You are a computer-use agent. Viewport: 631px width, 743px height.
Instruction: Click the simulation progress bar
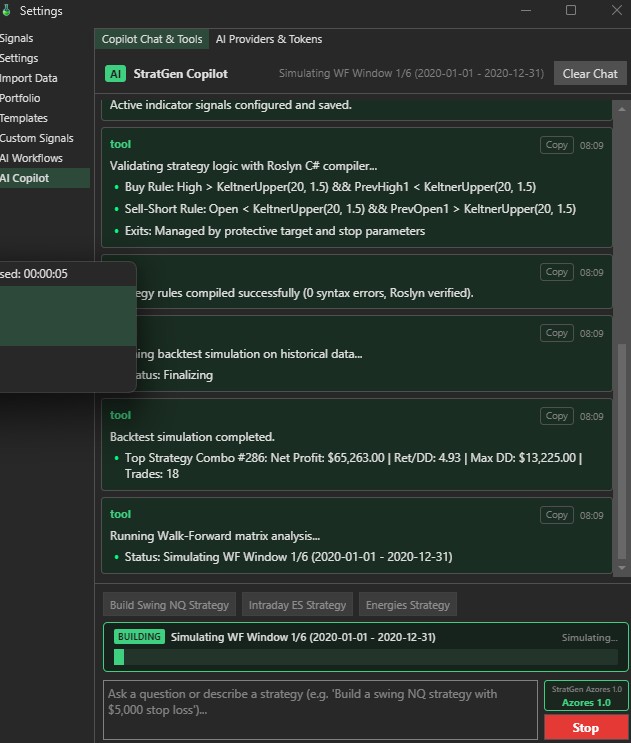[366, 657]
